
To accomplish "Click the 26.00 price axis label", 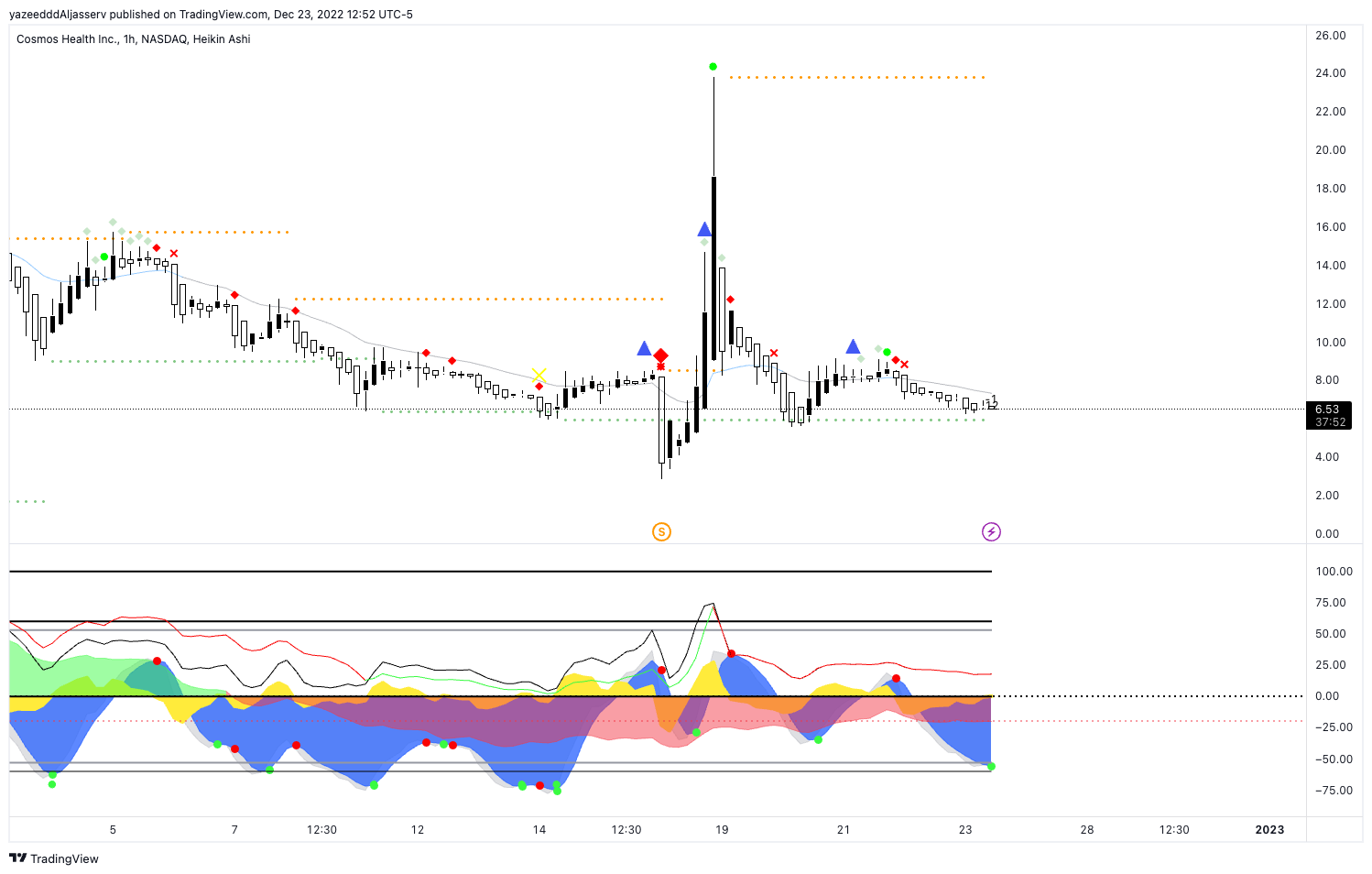I will pos(1330,36).
